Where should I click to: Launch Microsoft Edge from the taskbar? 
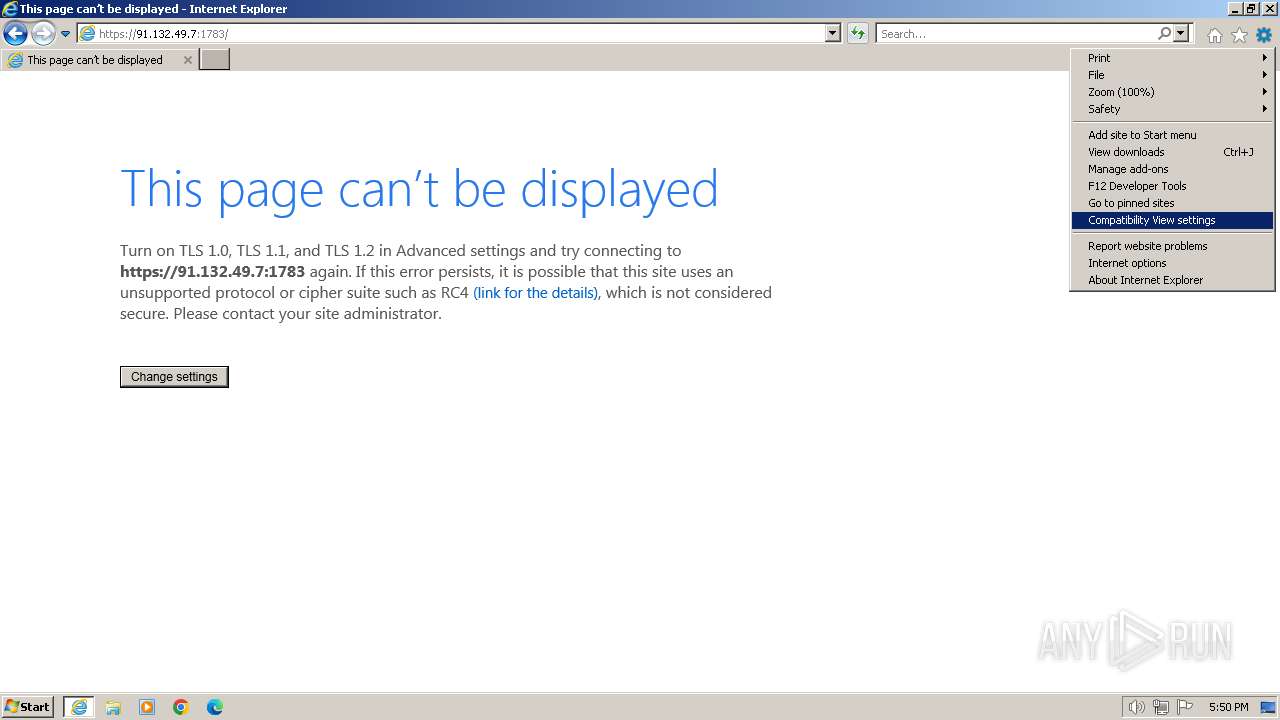coord(215,707)
